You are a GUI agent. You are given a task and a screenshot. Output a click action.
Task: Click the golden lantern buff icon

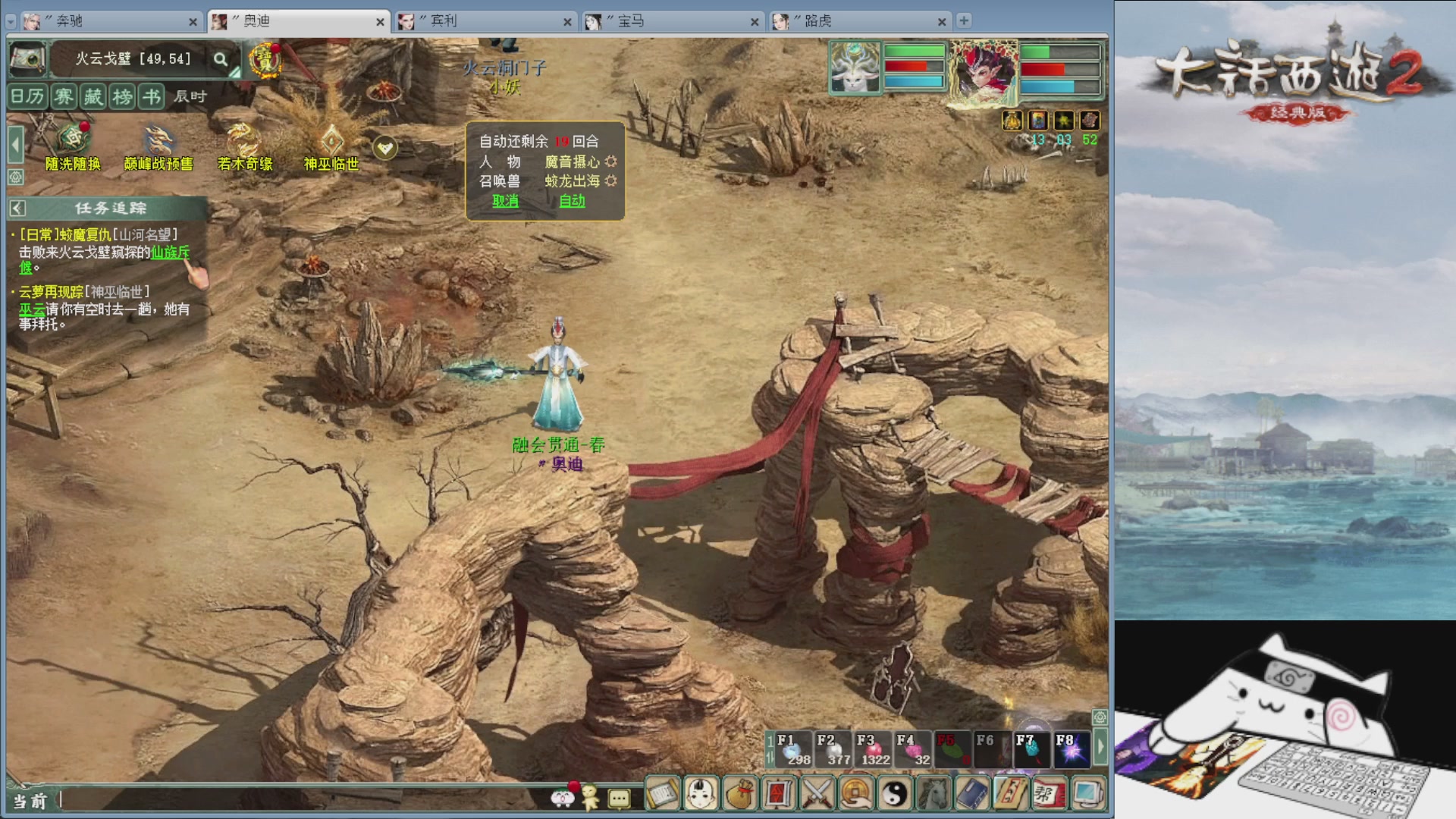click(1012, 120)
